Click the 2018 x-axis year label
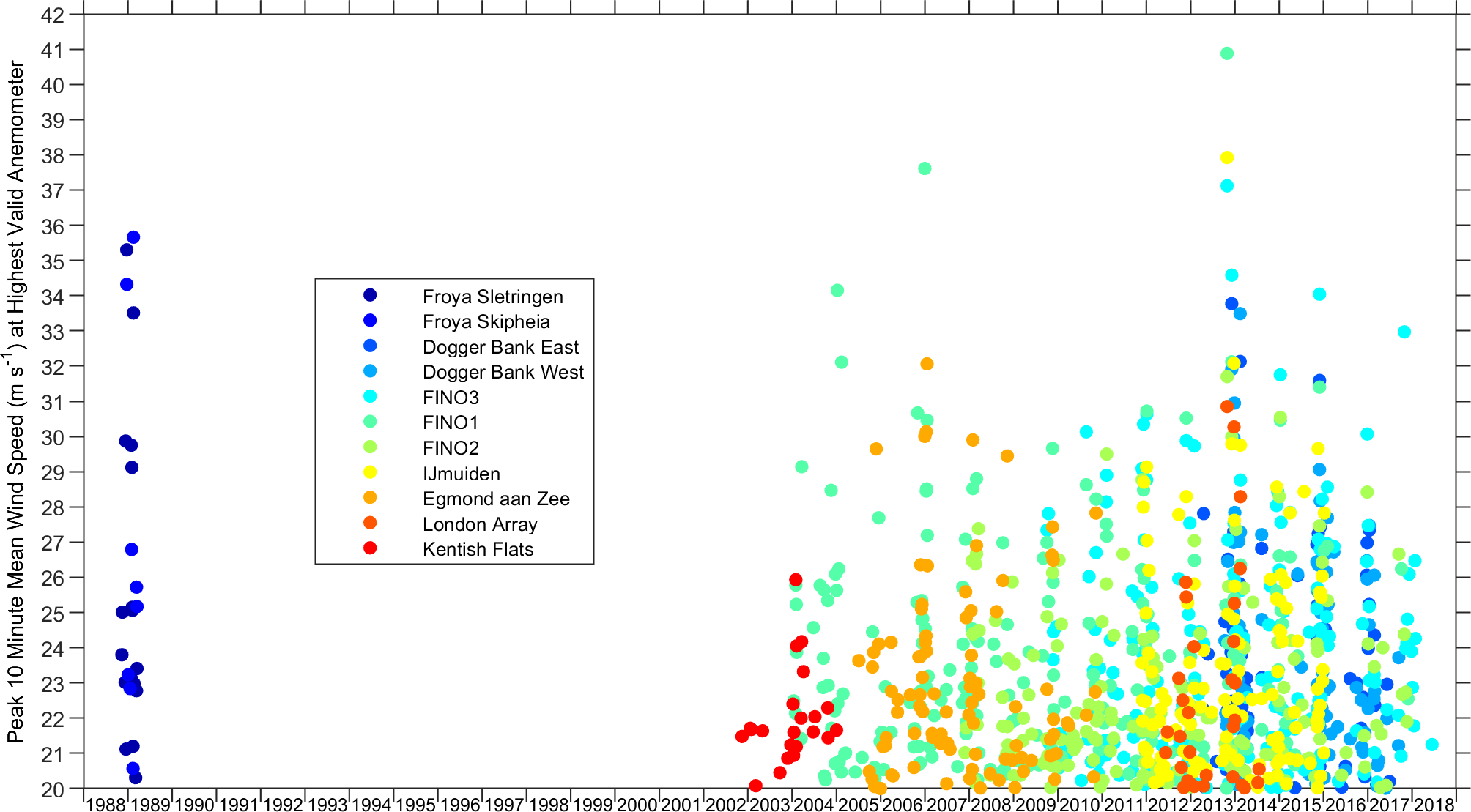1471x812 pixels. click(x=1434, y=805)
